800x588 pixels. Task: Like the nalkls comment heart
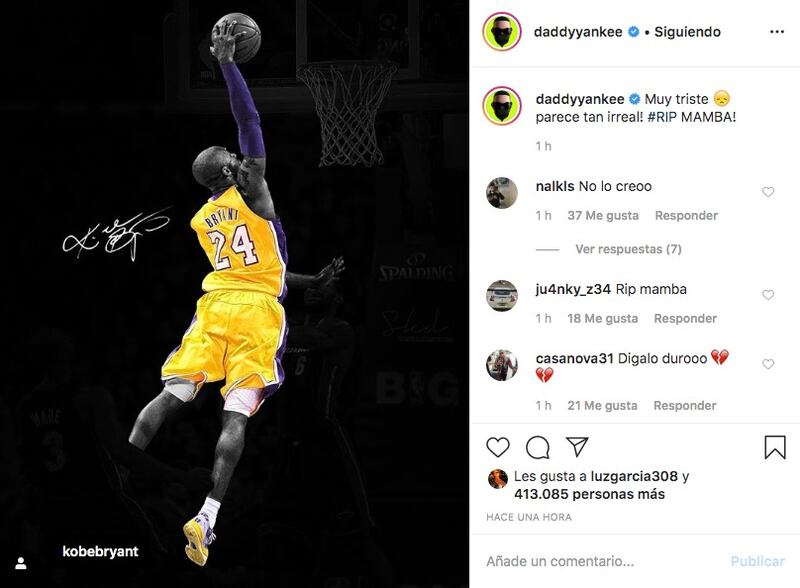(768, 192)
